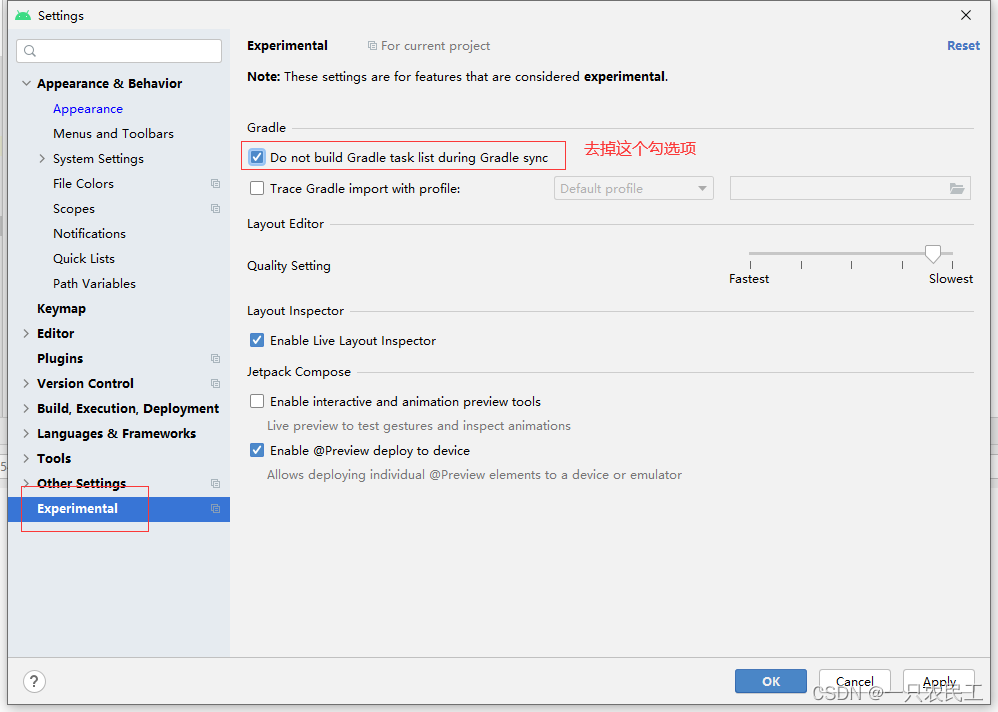Click the Reset link
This screenshot has width=998, height=712.
tap(963, 46)
